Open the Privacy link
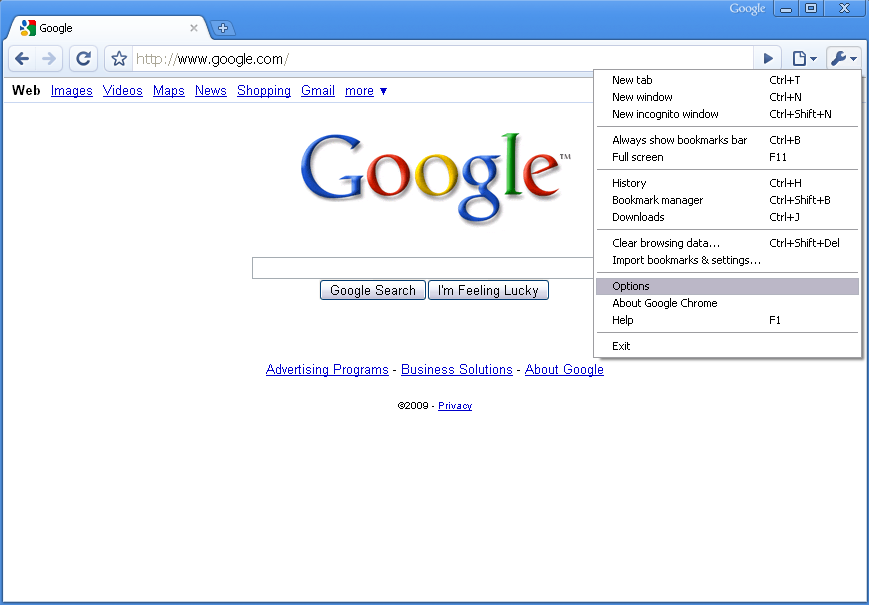This screenshot has height=605, width=869. click(455, 406)
